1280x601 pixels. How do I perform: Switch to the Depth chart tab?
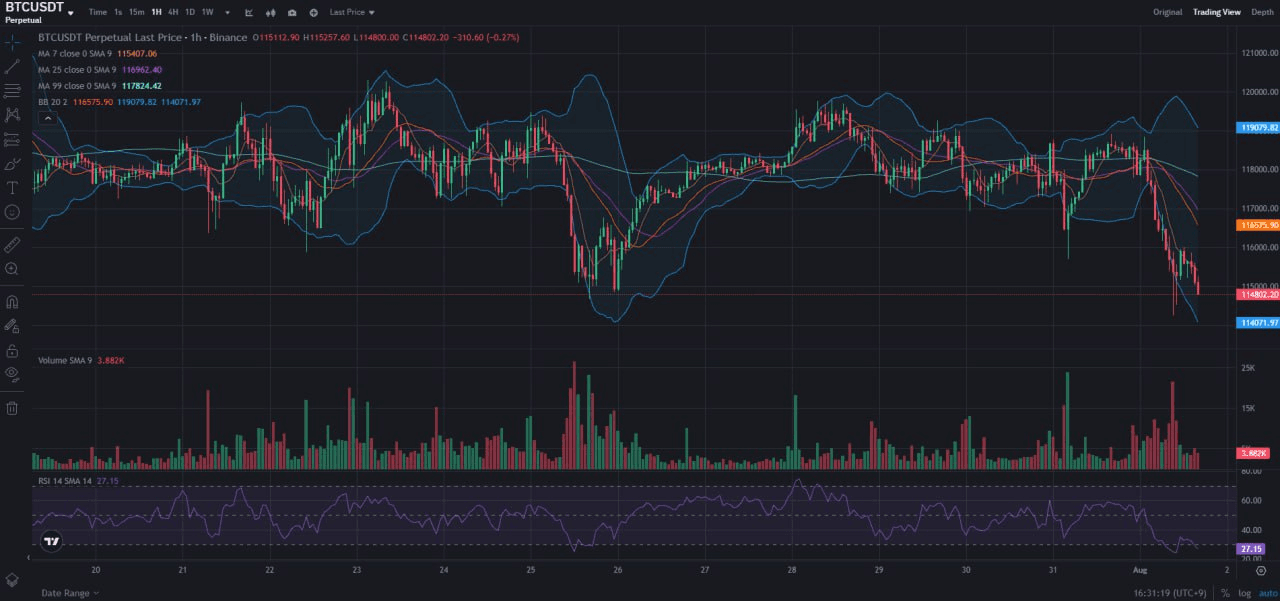point(1262,12)
